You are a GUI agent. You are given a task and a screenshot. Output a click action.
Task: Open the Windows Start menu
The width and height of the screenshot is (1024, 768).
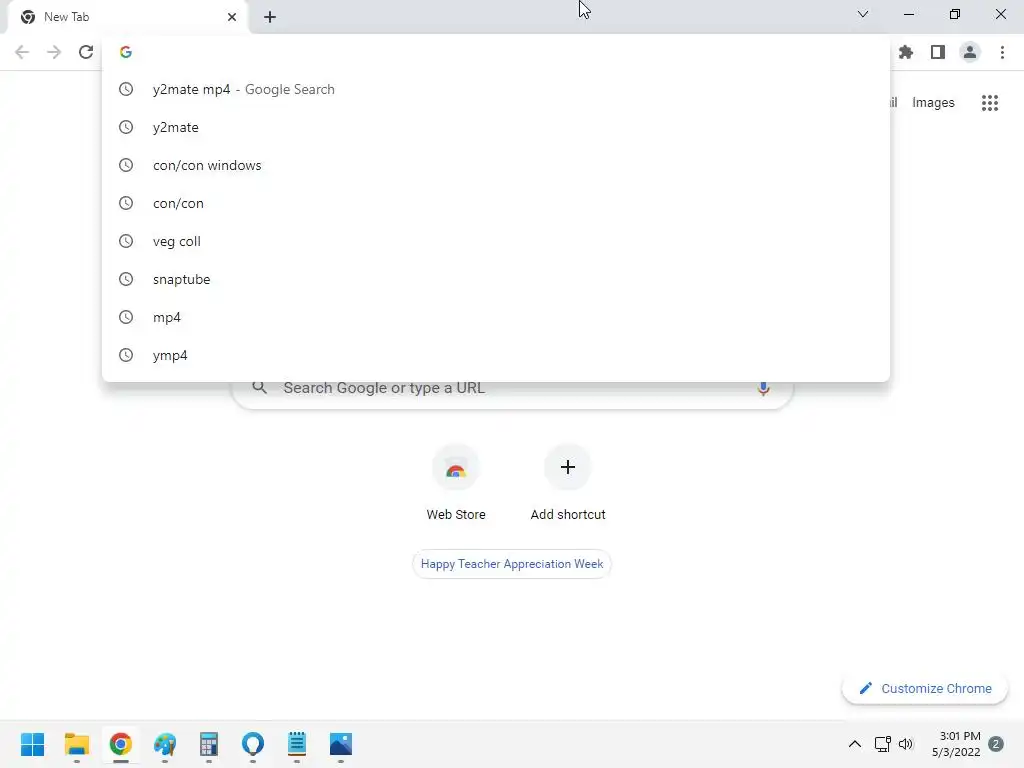point(33,744)
